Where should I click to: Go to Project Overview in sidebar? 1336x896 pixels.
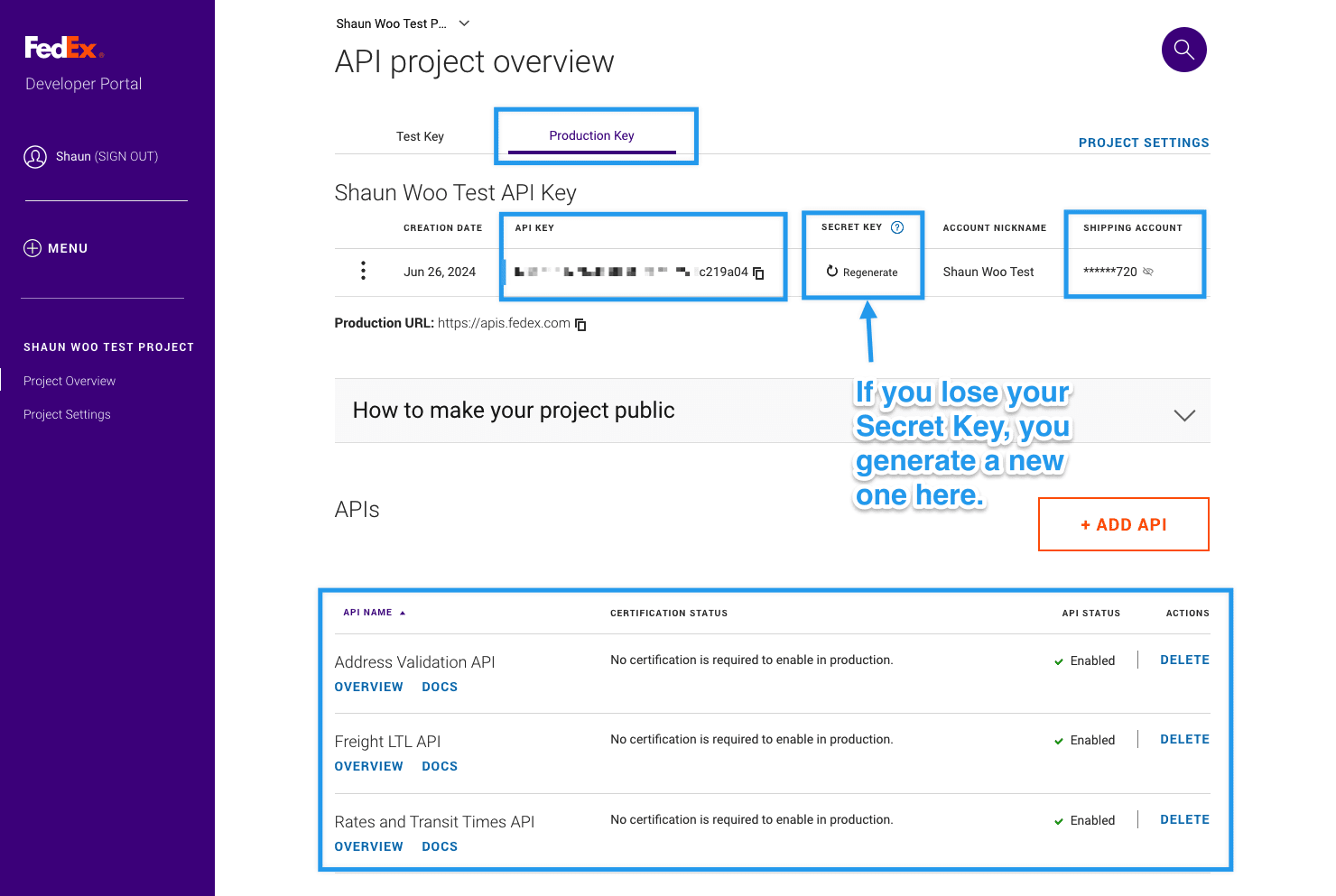(70, 381)
